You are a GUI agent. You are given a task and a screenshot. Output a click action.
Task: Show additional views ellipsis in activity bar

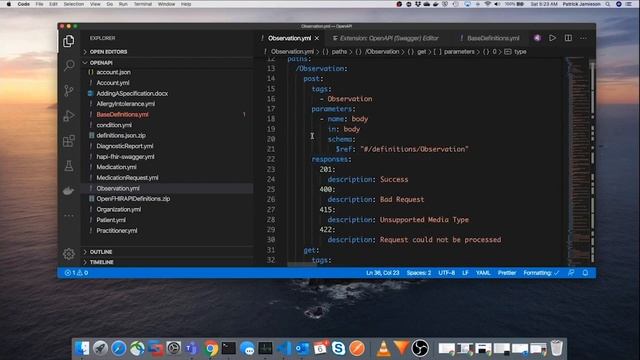click(69, 216)
